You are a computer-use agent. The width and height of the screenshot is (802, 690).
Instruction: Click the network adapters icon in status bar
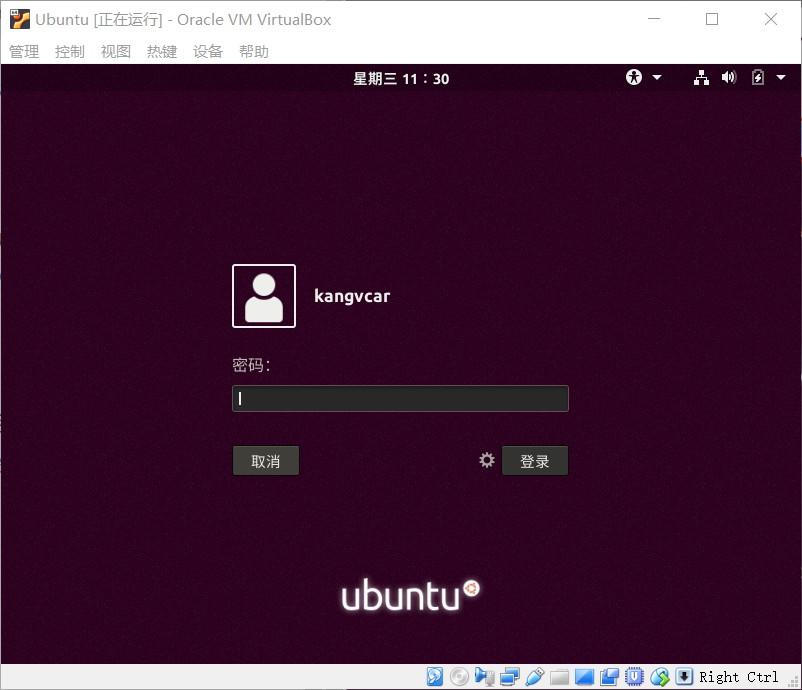(x=509, y=677)
